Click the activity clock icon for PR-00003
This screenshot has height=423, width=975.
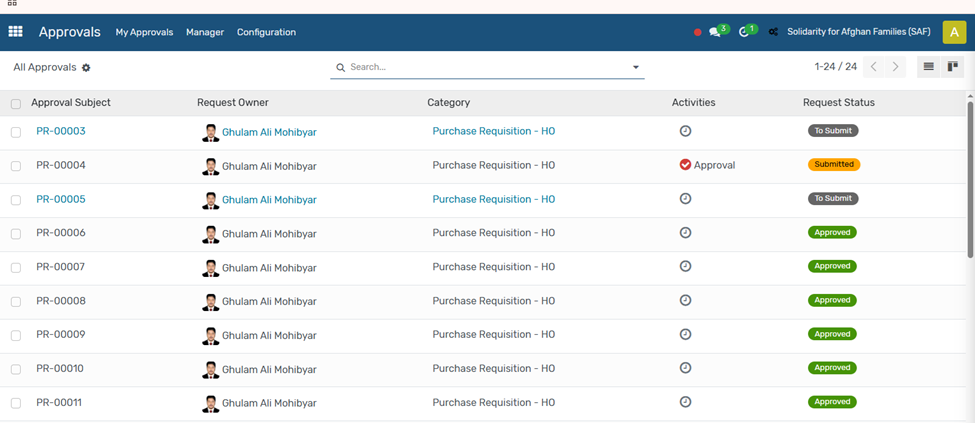685,131
